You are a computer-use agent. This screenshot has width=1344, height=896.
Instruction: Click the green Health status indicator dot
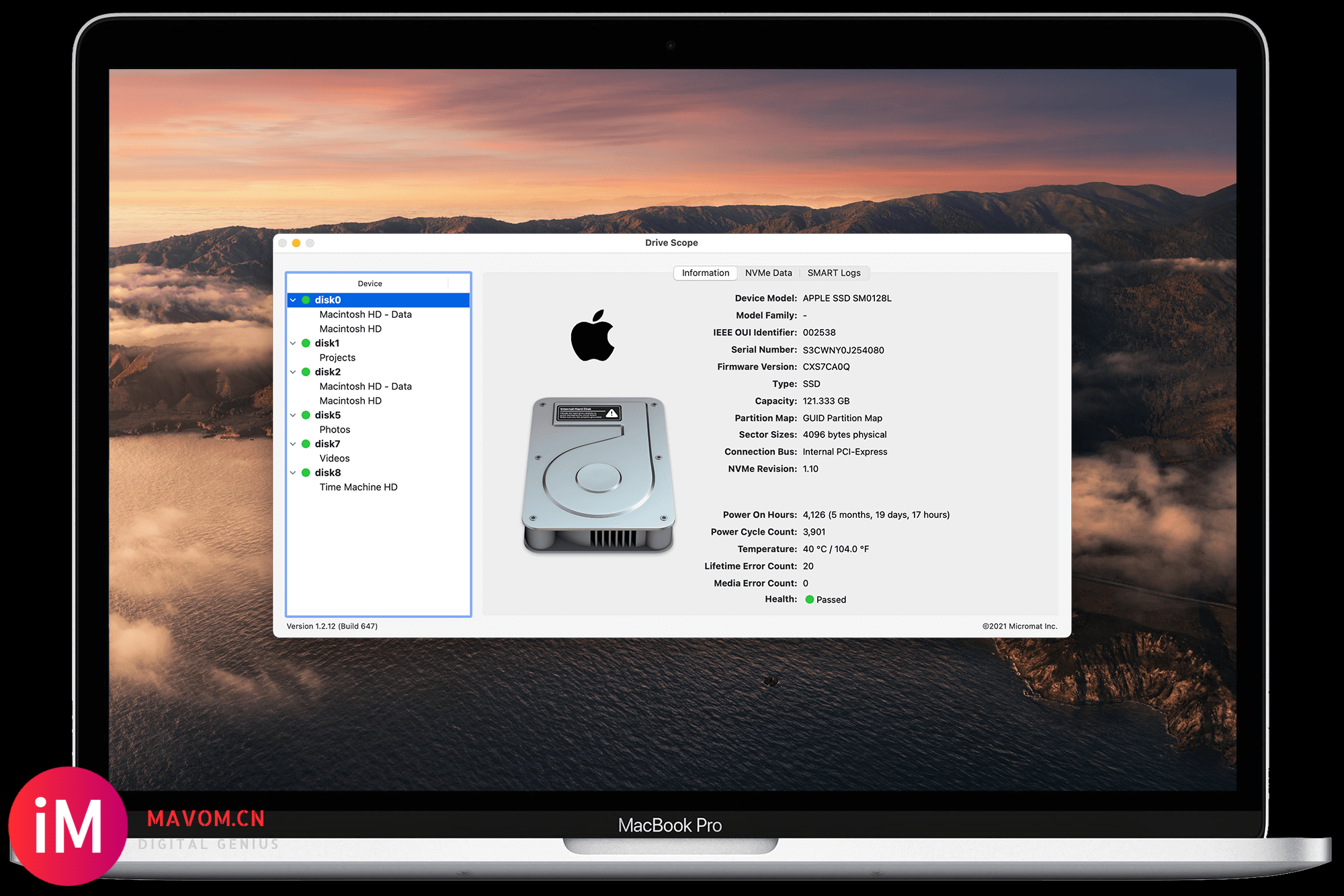click(809, 600)
